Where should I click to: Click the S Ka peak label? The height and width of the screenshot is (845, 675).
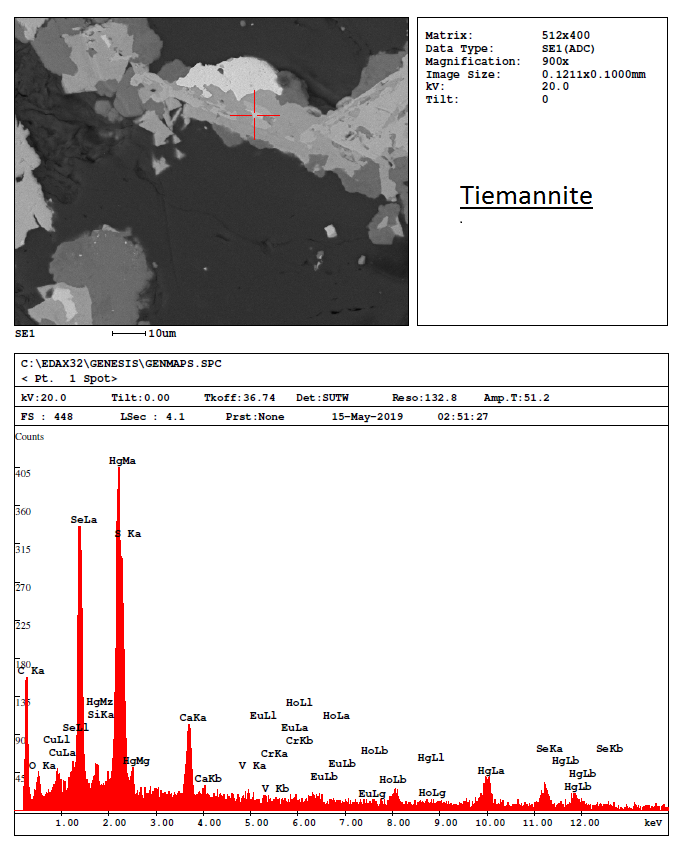point(128,534)
